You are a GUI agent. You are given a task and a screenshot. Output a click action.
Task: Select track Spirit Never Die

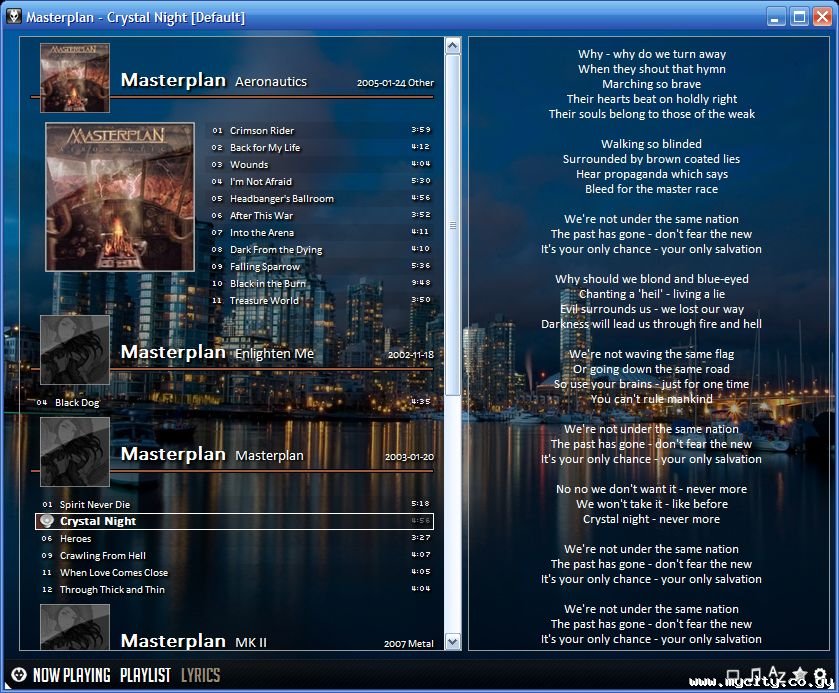coord(234,504)
